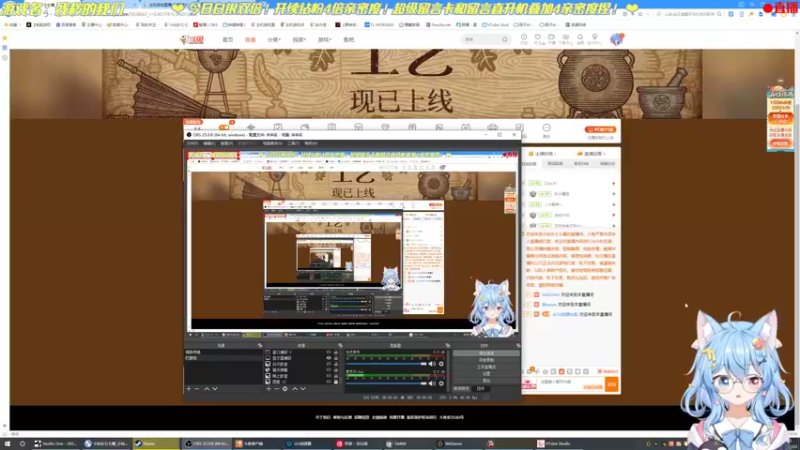Toggle the orange switch above the OBS window
The width and height of the screenshot is (800, 450).
click(x=224, y=127)
